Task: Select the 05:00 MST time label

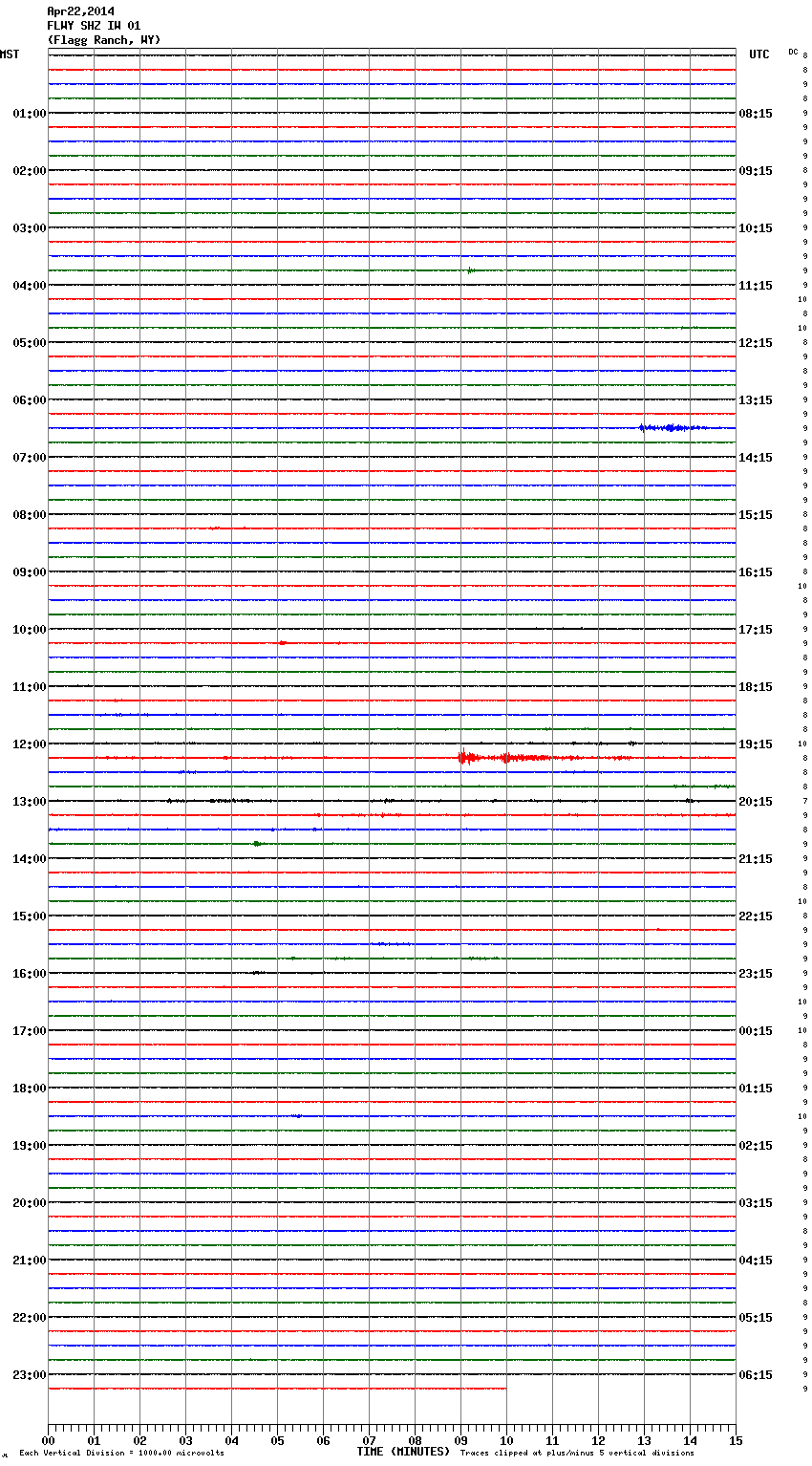Action: [x=30, y=343]
